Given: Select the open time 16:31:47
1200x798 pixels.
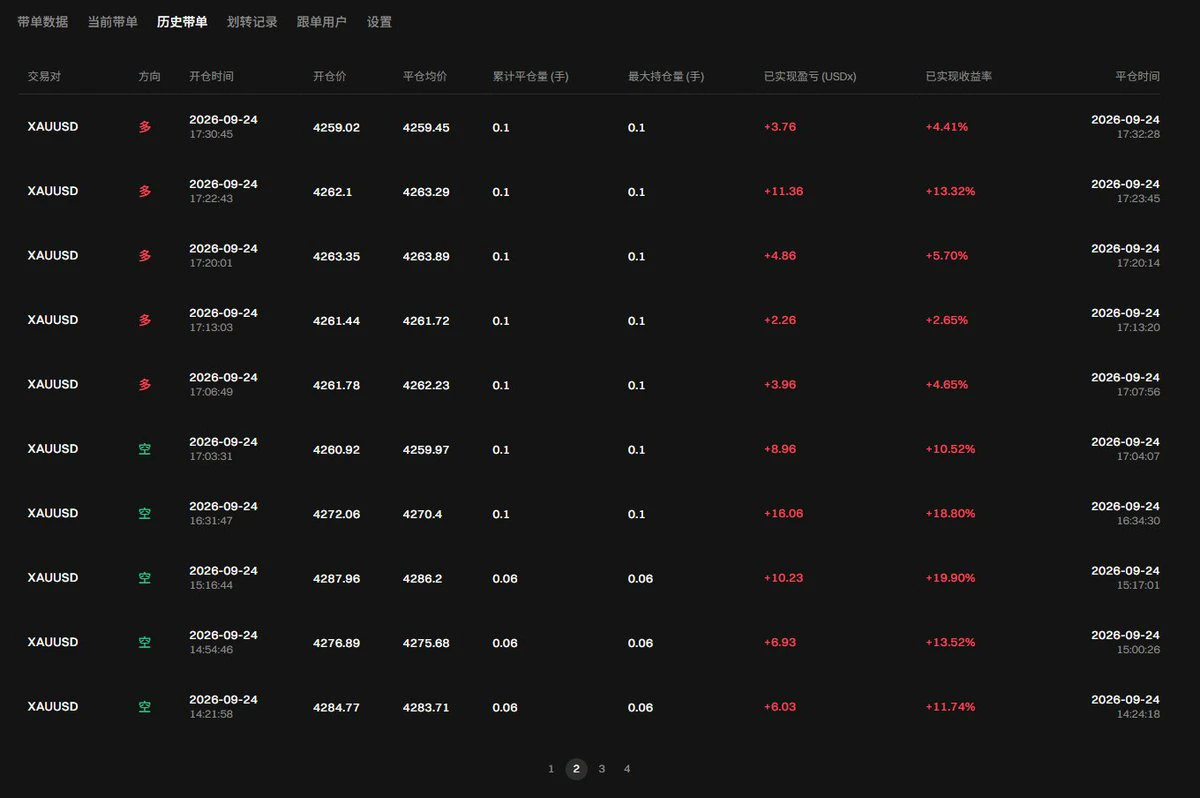Looking at the screenshot, I should click(x=211, y=521).
